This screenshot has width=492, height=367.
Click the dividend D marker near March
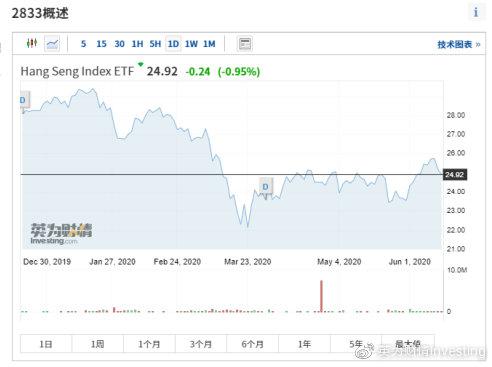pos(265,187)
